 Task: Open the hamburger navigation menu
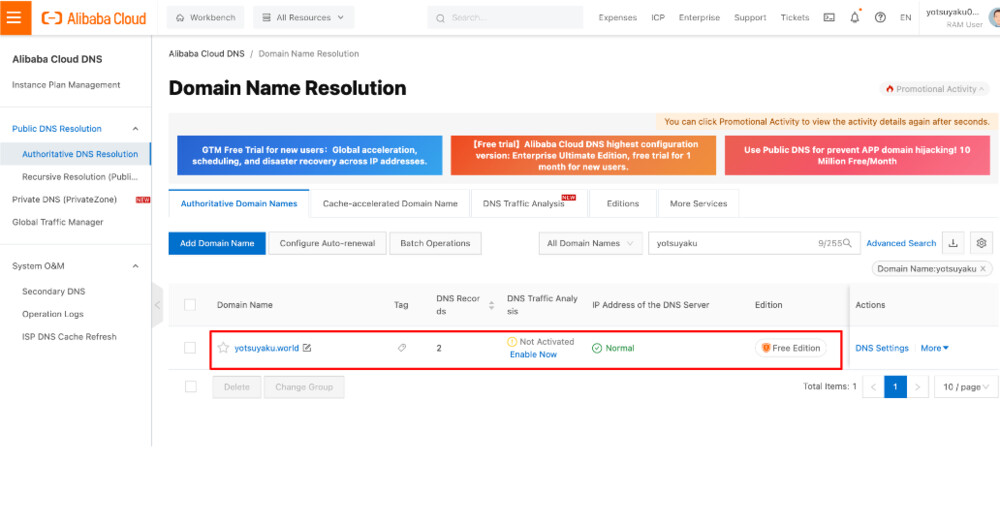(x=15, y=17)
